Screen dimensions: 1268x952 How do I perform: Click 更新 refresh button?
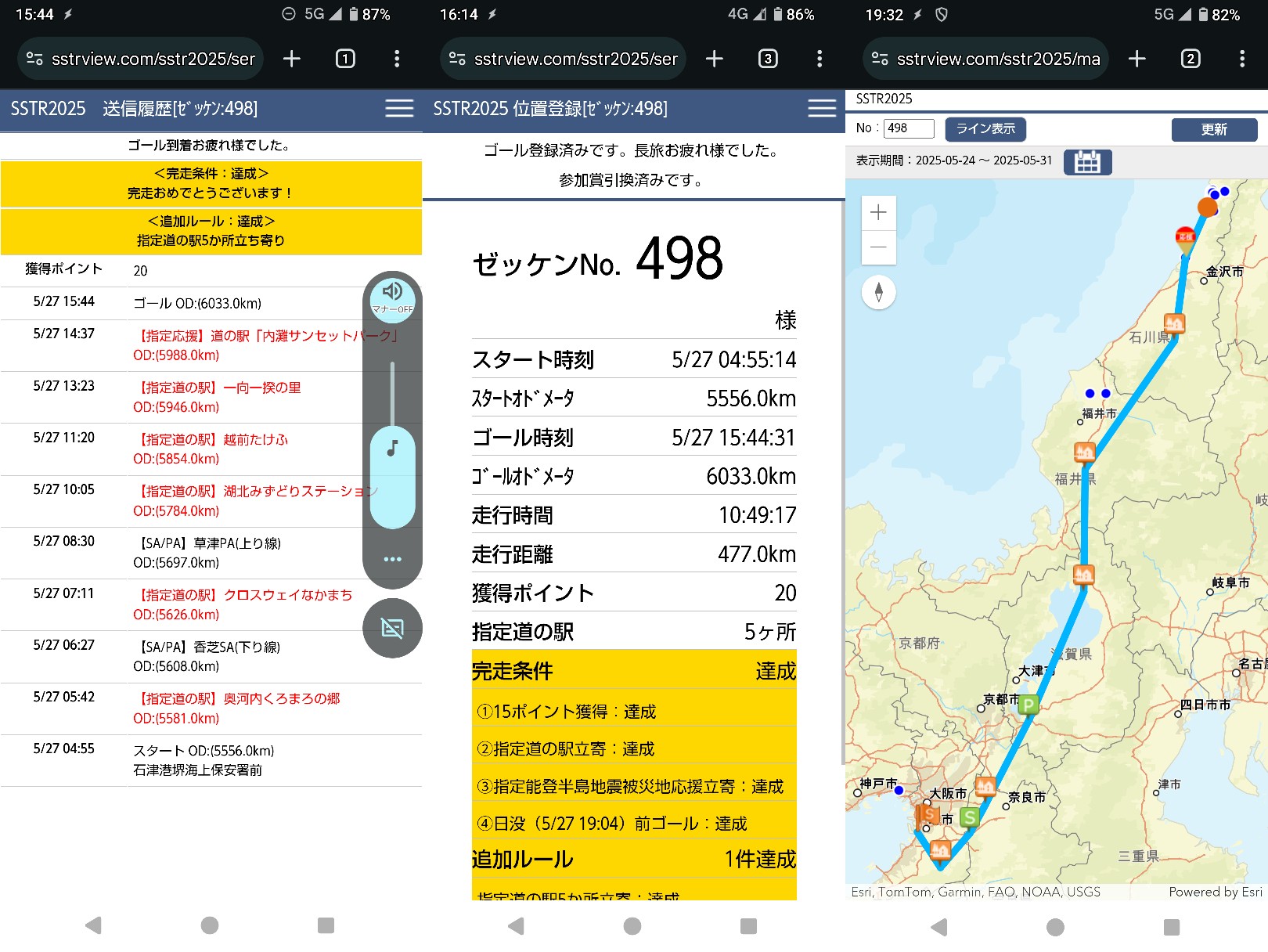click(1214, 130)
